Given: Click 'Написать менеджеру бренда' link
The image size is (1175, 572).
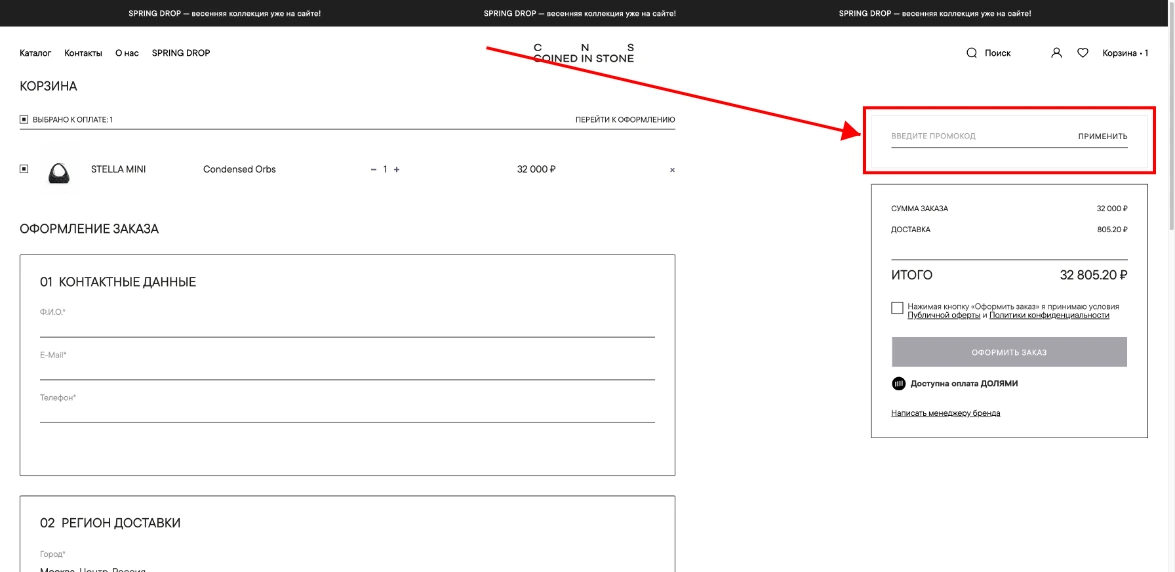Looking at the screenshot, I should [x=946, y=413].
